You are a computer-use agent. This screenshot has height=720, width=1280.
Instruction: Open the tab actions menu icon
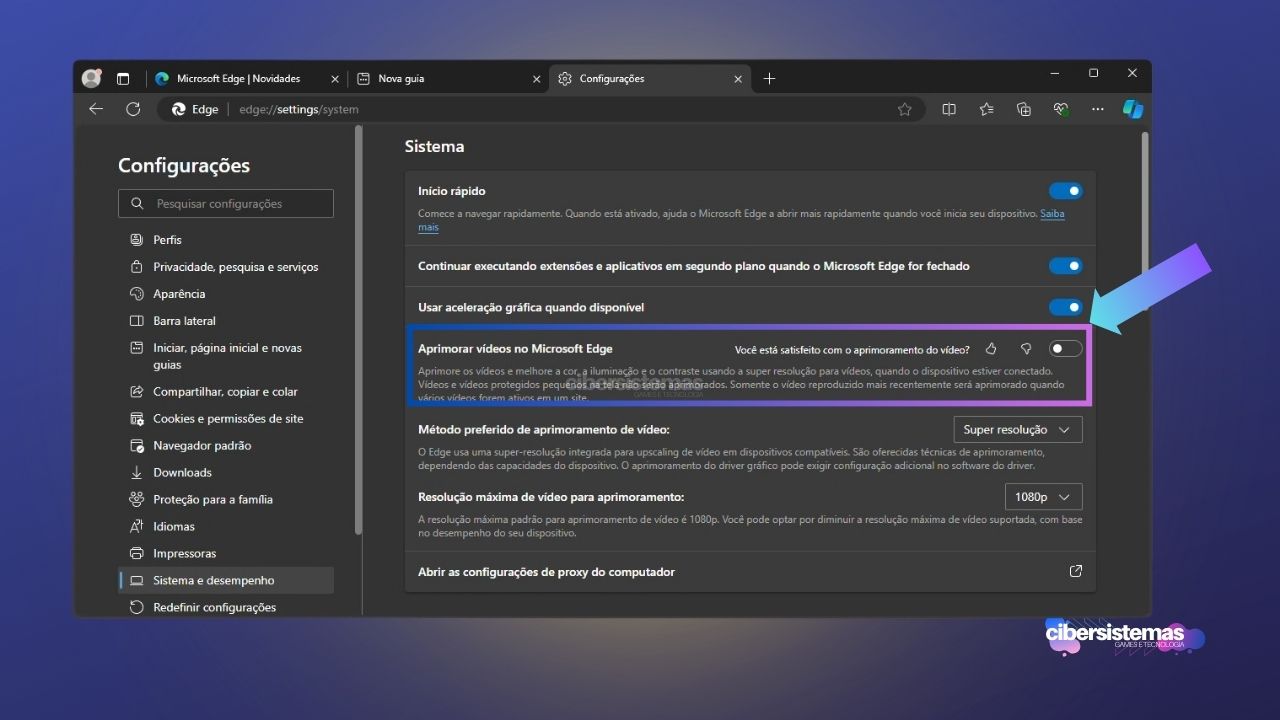[123, 79]
